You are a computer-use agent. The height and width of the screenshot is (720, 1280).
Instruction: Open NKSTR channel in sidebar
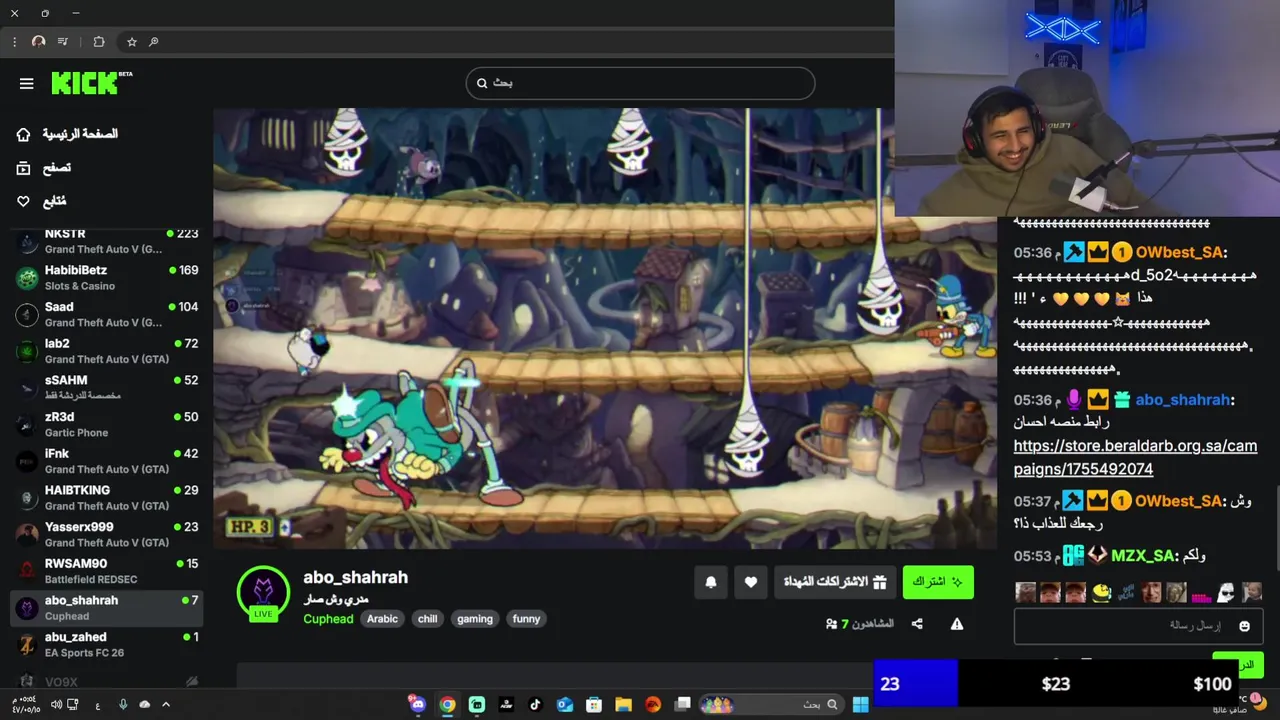(x=106, y=241)
